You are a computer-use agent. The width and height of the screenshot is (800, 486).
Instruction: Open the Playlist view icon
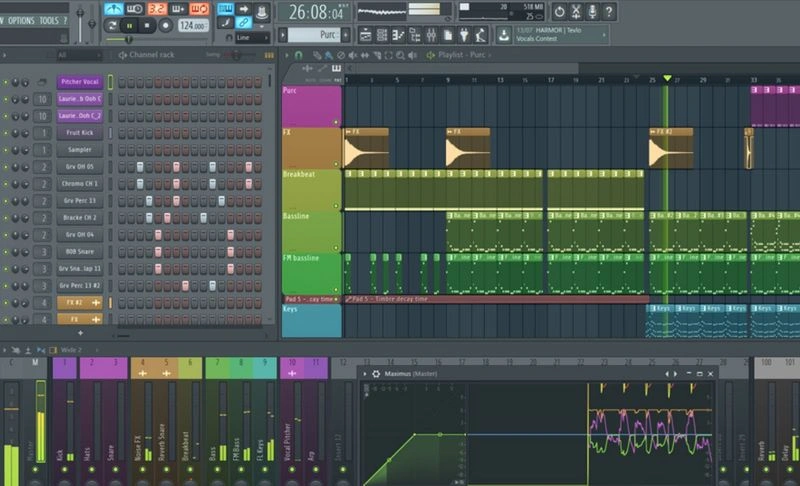(x=365, y=35)
